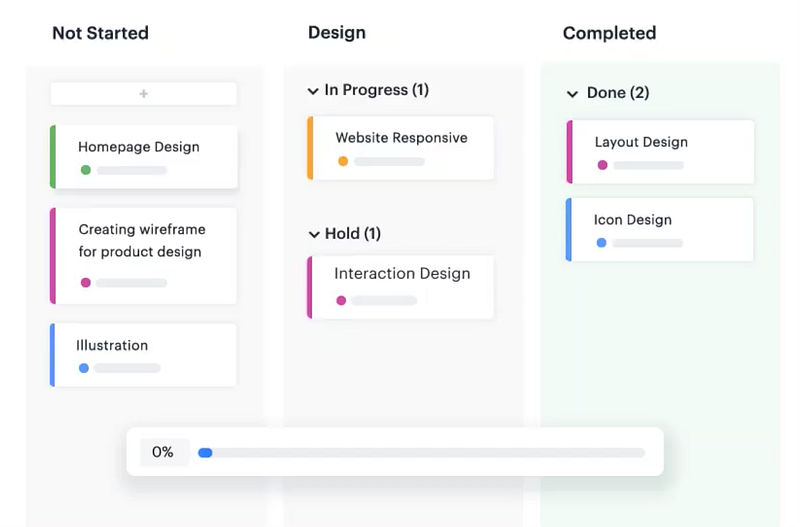Click green status dot on Homepage Design card
The image size is (800, 527).
pyautogui.click(x=86, y=170)
